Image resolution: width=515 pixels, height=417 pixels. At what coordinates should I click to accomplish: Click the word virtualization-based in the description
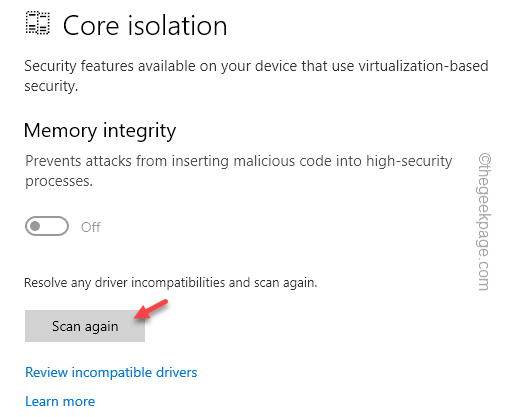pos(423,66)
